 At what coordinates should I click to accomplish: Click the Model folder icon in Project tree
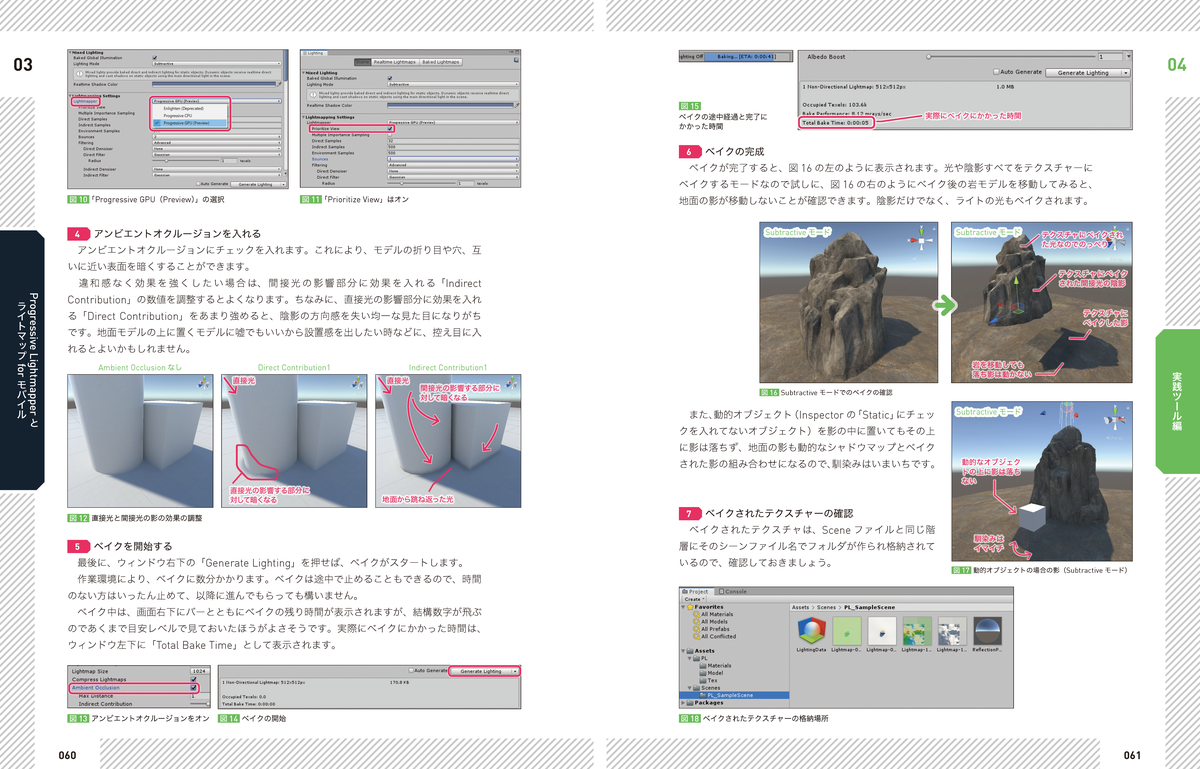coord(703,673)
